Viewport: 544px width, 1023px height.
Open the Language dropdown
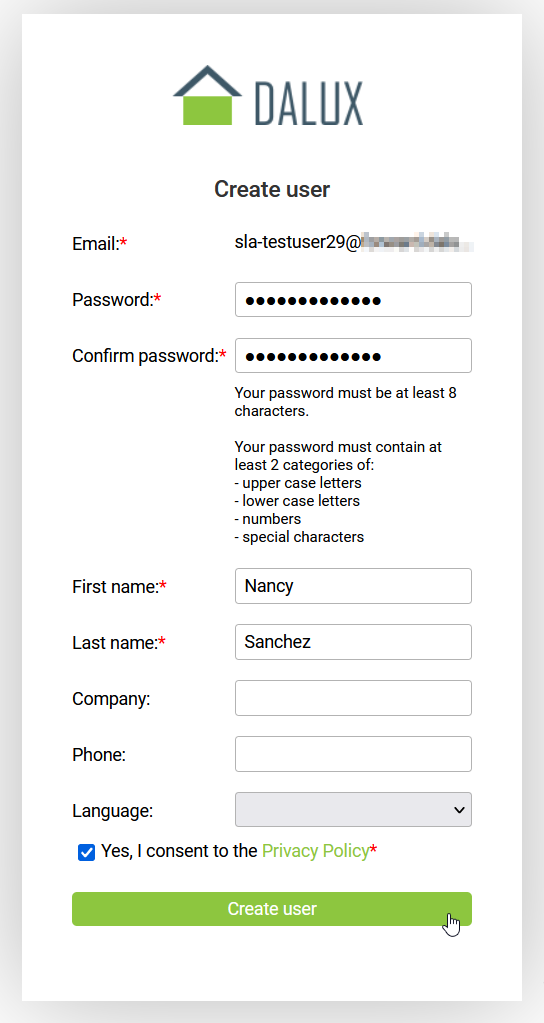click(353, 810)
